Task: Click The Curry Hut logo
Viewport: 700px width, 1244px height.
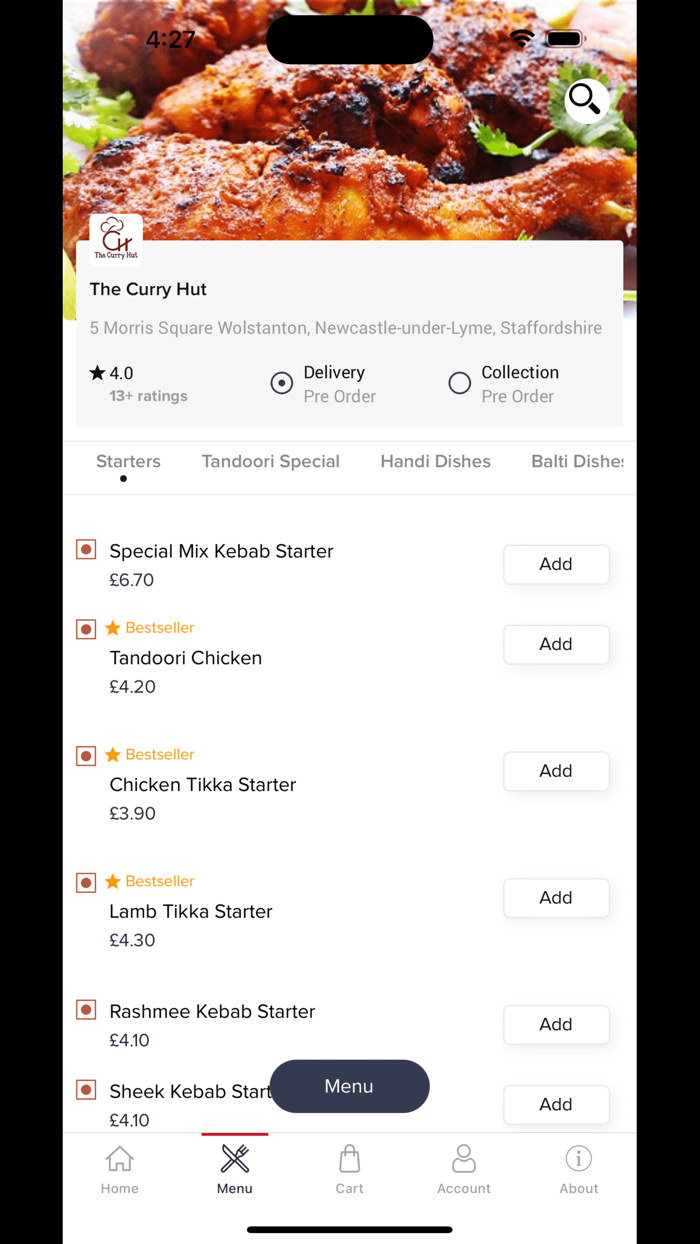Action: (x=115, y=238)
